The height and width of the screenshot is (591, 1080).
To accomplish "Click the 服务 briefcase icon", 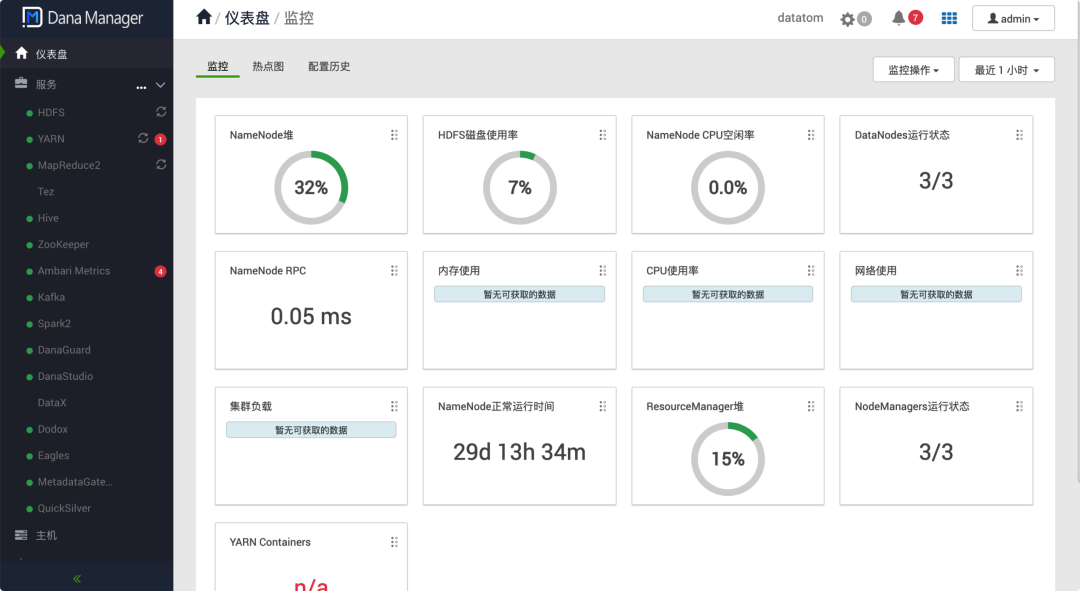I will pyautogui.click(x=21, y=83).
